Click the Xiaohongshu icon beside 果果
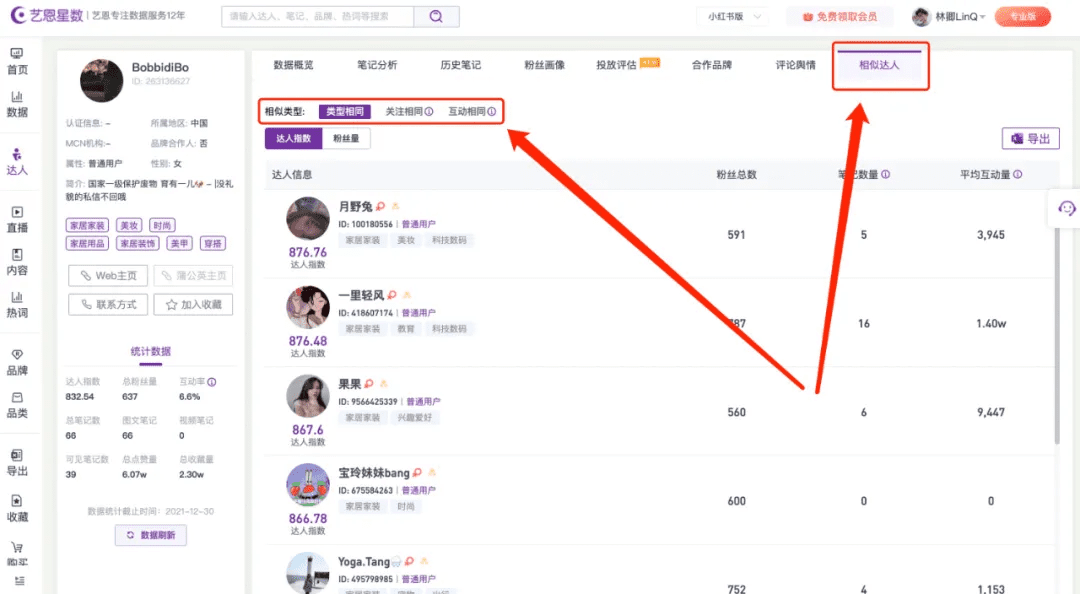This screenshot has width=1080, height=594. 369,384
